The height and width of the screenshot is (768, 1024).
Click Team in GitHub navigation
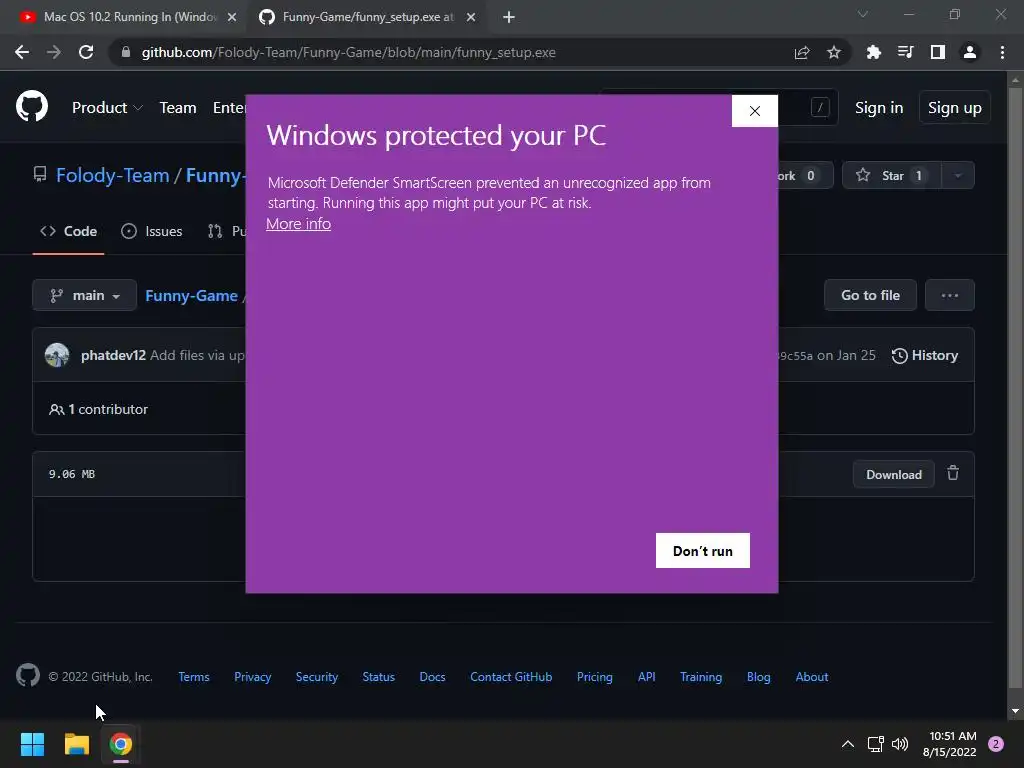pyautogui.click(x=178, y=108)
